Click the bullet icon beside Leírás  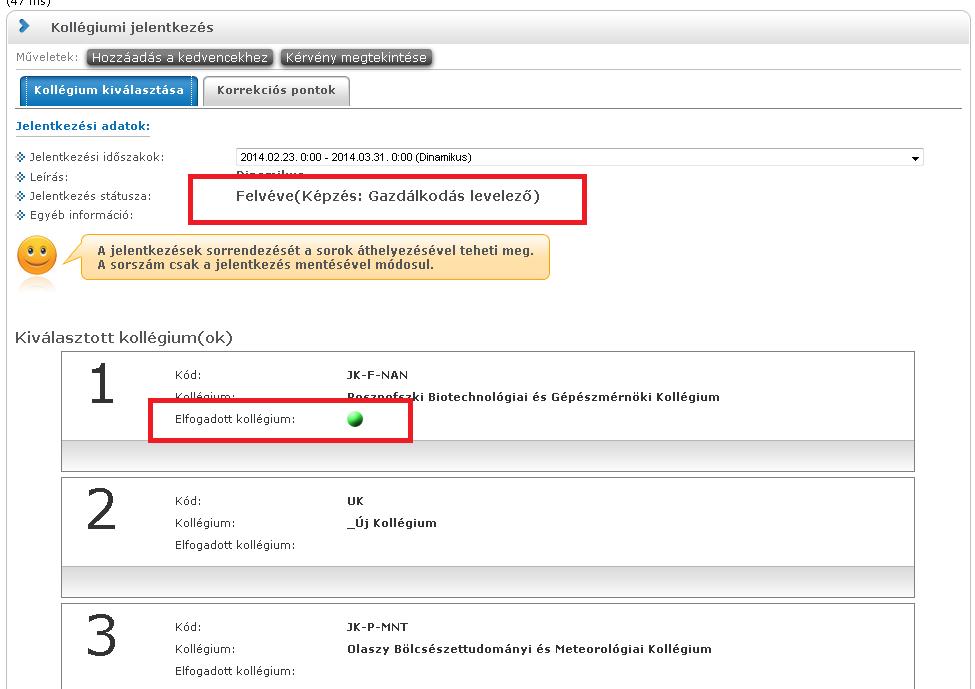pos(21,177)
